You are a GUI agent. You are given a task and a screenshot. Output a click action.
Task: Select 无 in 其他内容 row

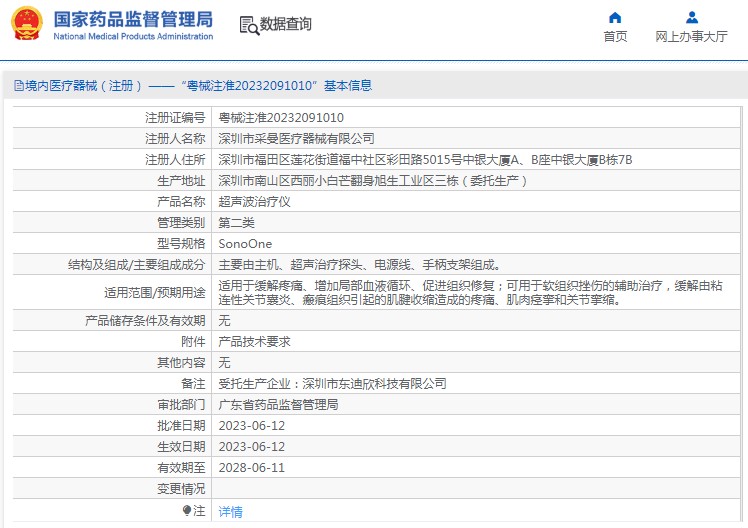point(224,362)
